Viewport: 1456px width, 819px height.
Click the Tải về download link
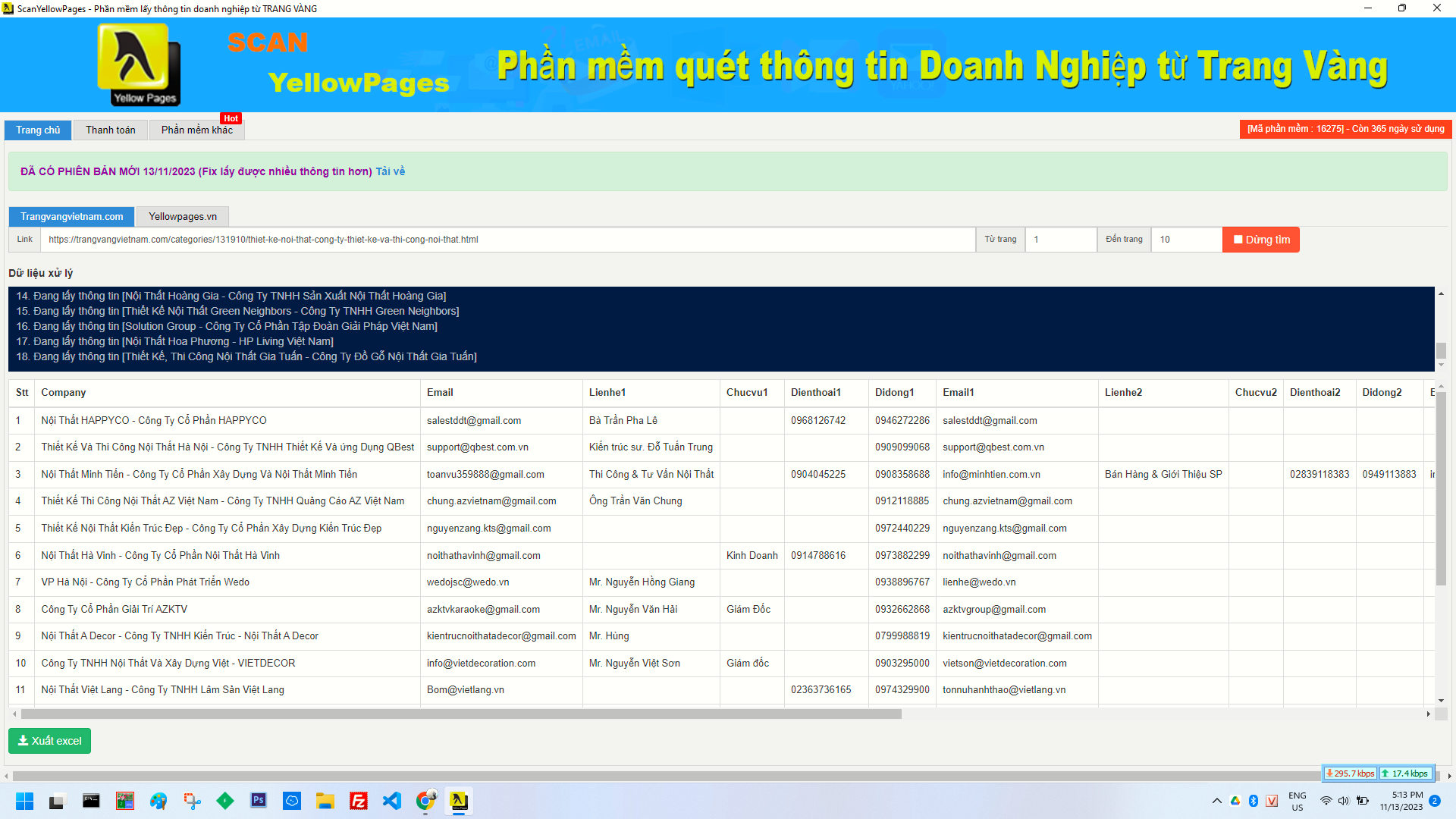(391, 171)
